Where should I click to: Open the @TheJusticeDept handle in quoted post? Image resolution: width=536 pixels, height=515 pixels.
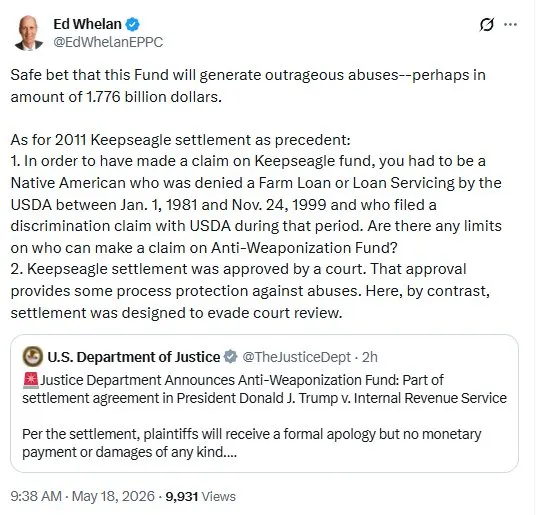pyautogui.click(x=296, y=357)
